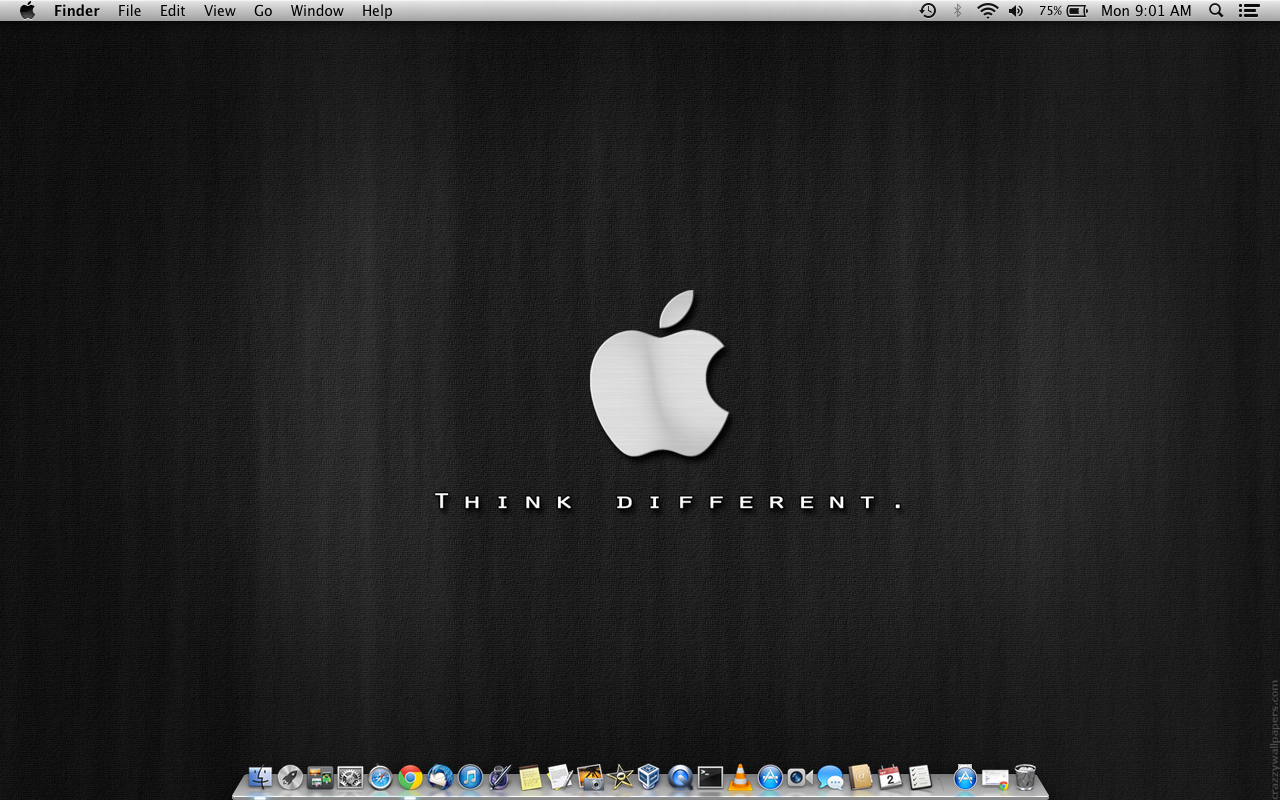Launch iTunes music note icon
The image size is (1280, 800).
[470, 777]
